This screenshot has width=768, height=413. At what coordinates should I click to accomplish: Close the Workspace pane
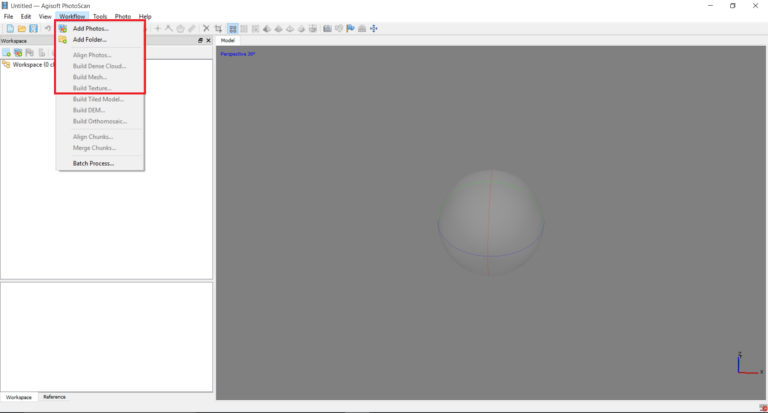point(208,41)
